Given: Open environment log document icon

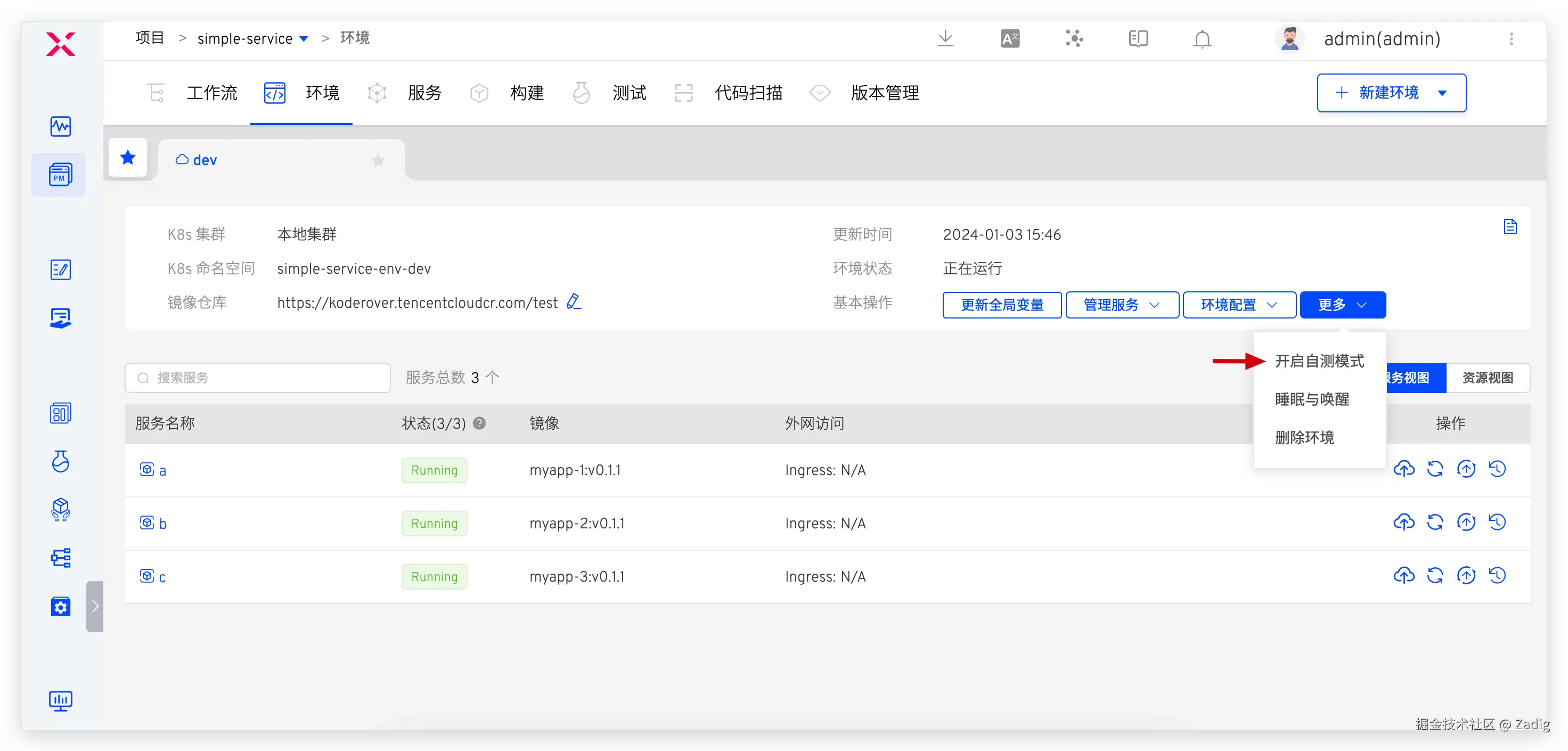Looking at the screenshot, I should tap(1510, 226).
